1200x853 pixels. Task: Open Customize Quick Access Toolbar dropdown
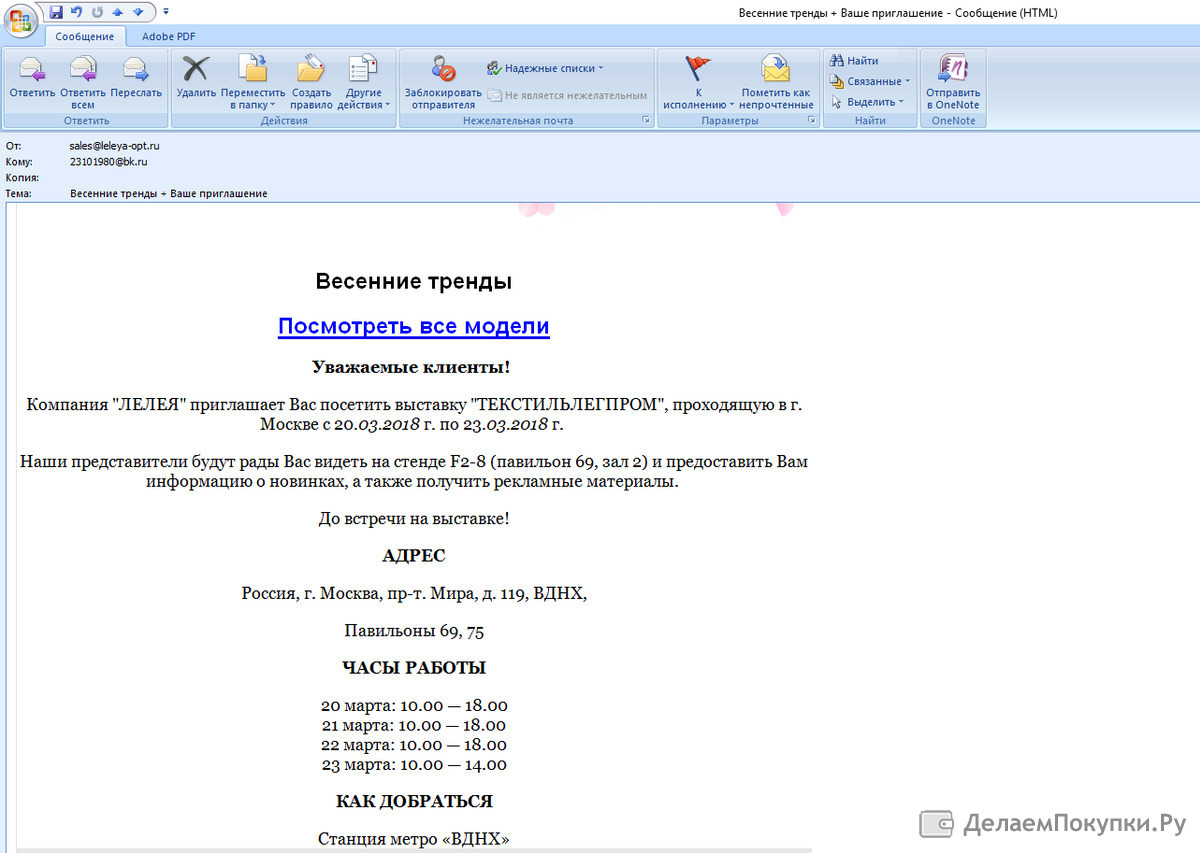coord(165,12)
